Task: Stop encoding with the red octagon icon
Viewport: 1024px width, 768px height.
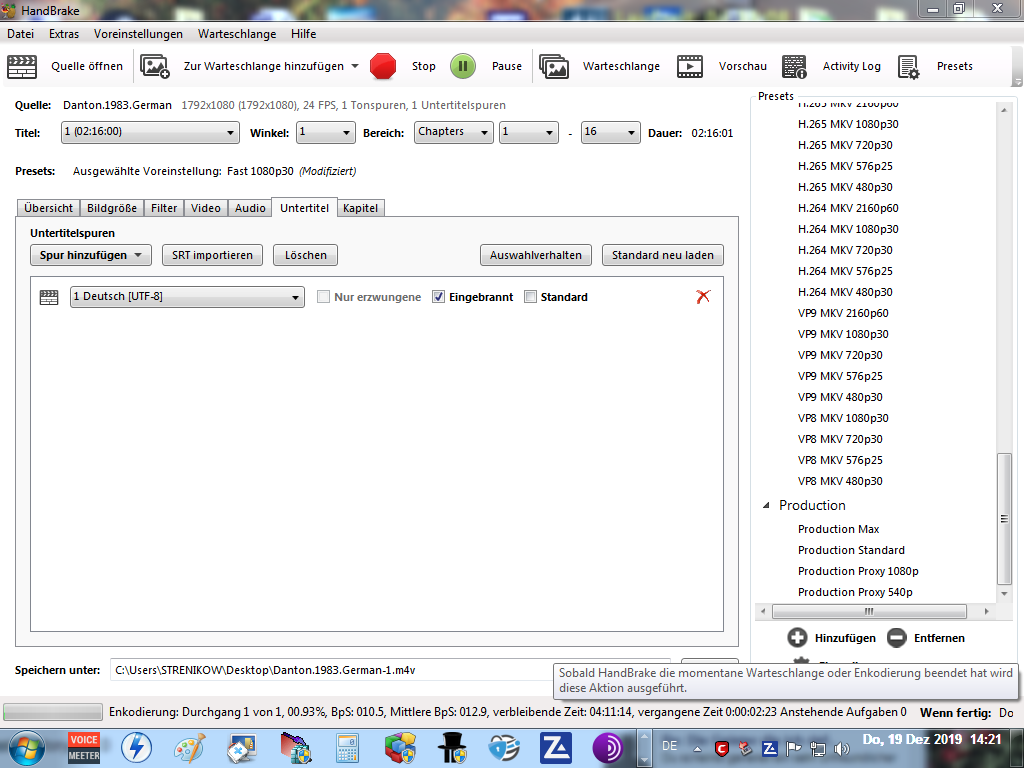Action: coord(383,66)
